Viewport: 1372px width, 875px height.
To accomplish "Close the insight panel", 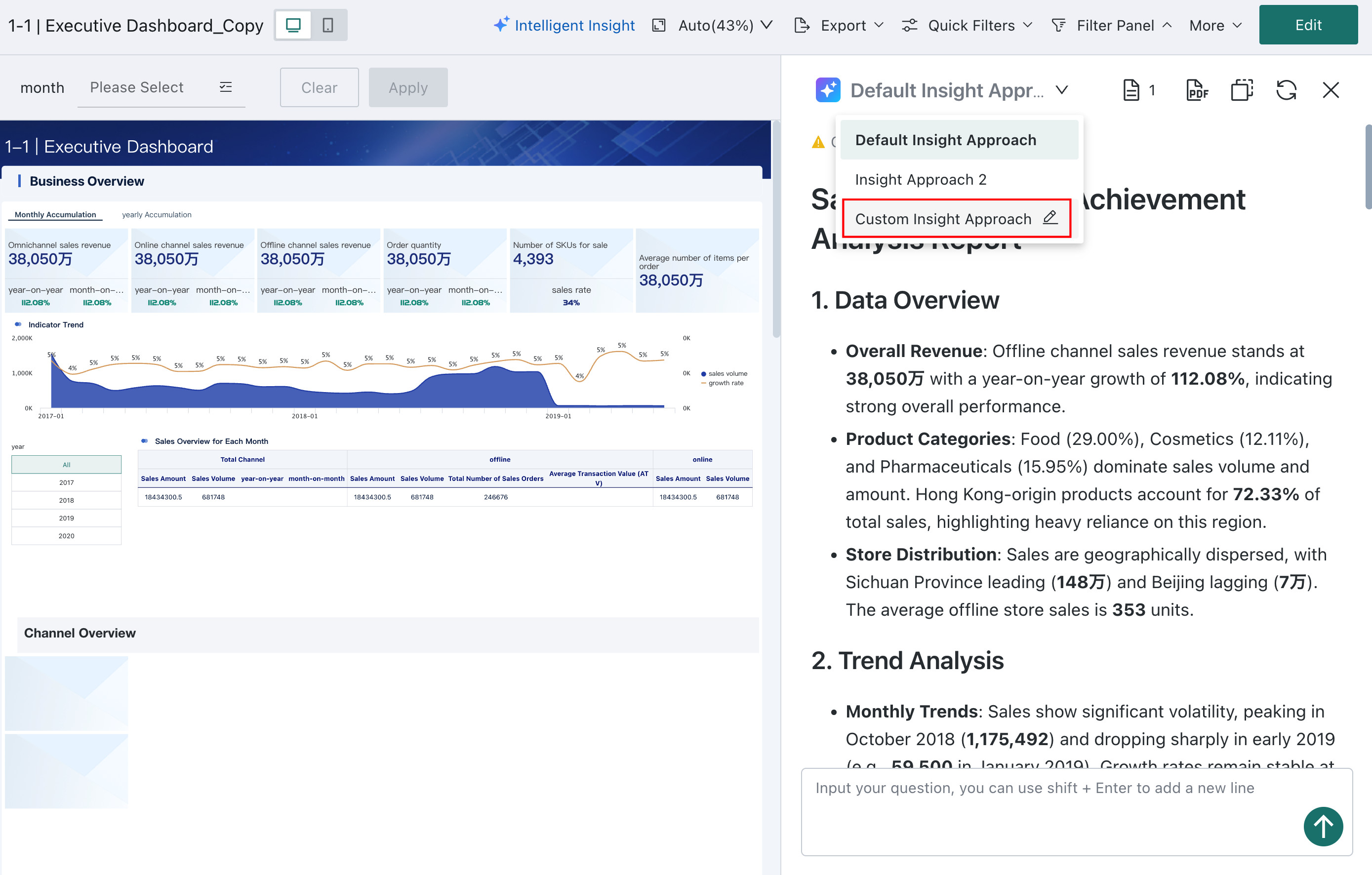I will tap(1331, 90).
